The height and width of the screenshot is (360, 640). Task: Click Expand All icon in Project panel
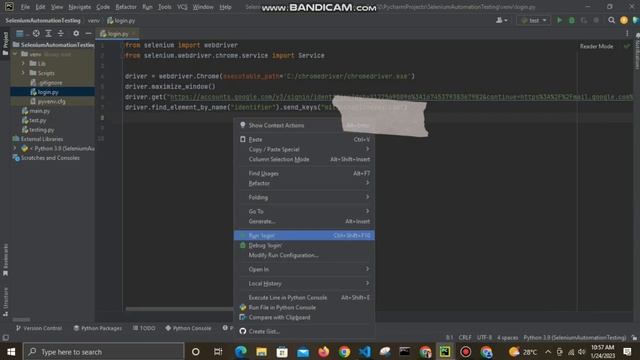pos(48,33)
